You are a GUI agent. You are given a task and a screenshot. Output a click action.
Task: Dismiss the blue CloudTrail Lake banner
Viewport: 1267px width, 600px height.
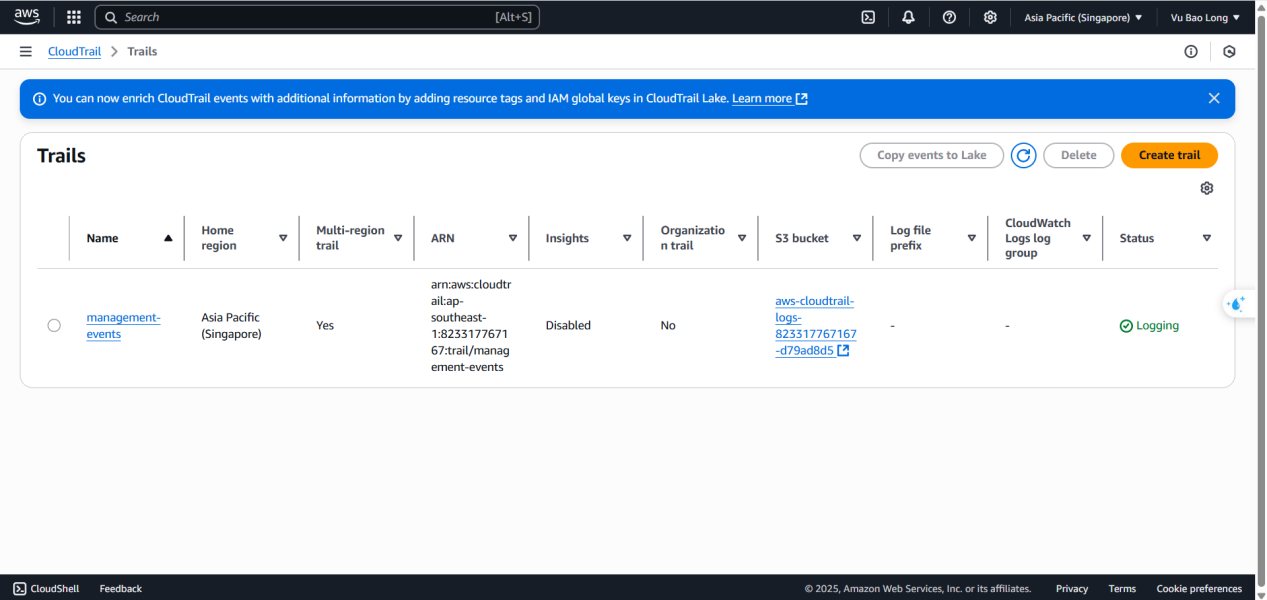[1214, 98]
